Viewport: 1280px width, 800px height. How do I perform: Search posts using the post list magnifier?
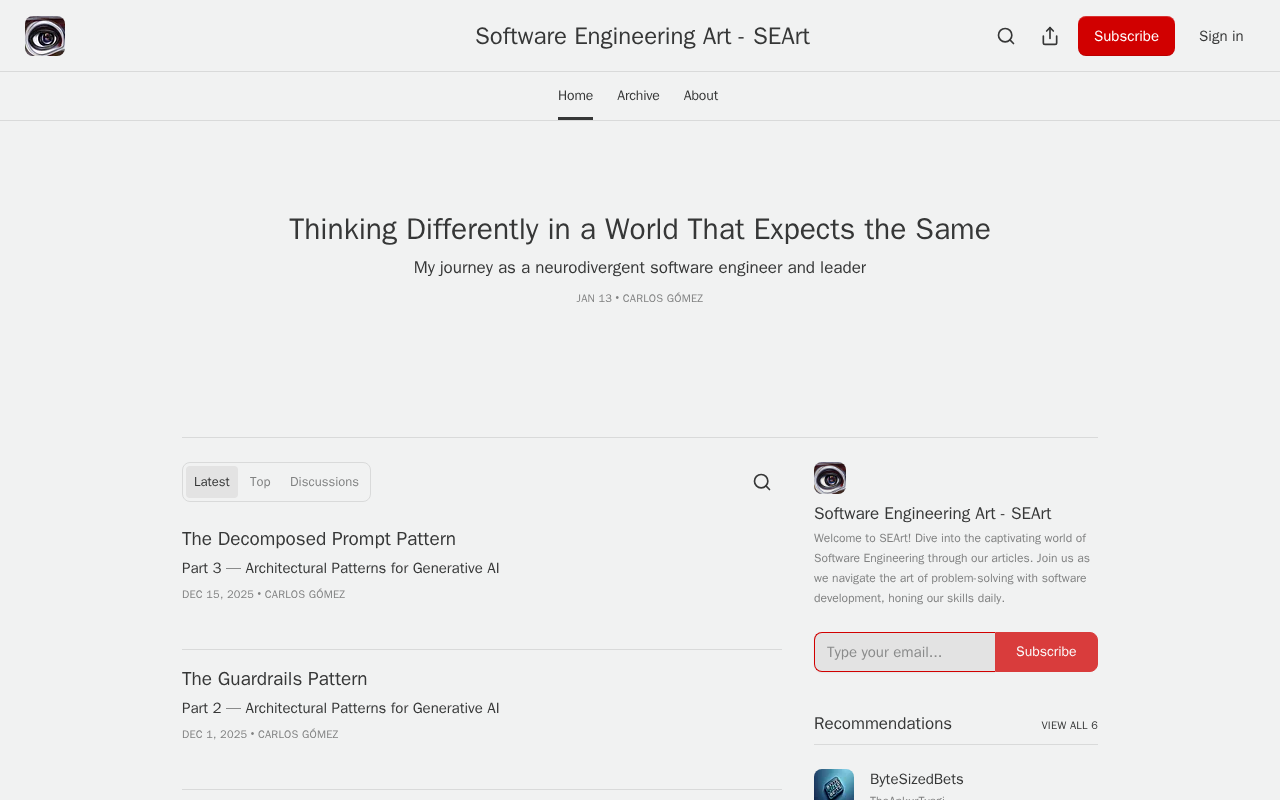762,482
